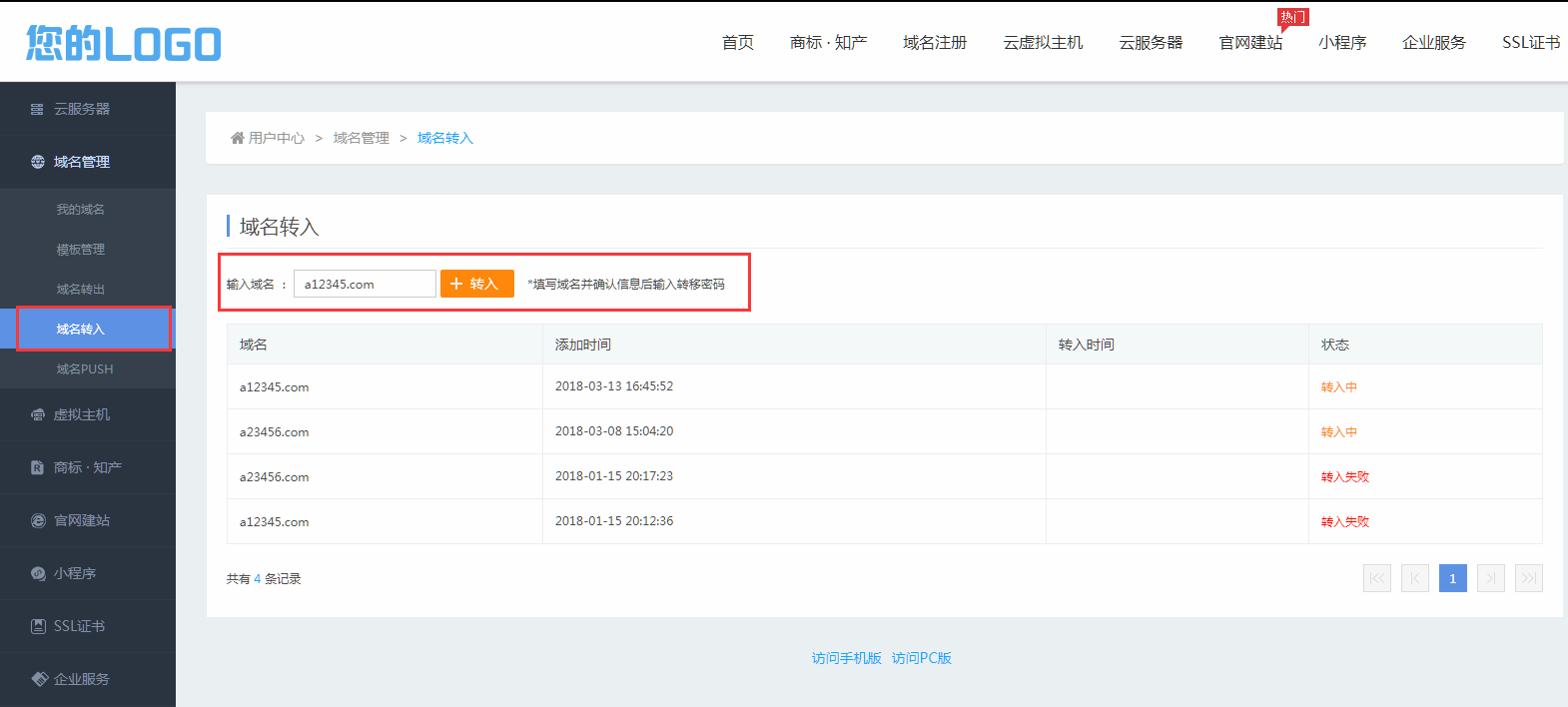This screenshot has height=707, width=1568.
Task: Open 域名转出 in the sidebar submenu
Action: click(x=80, y=289)
